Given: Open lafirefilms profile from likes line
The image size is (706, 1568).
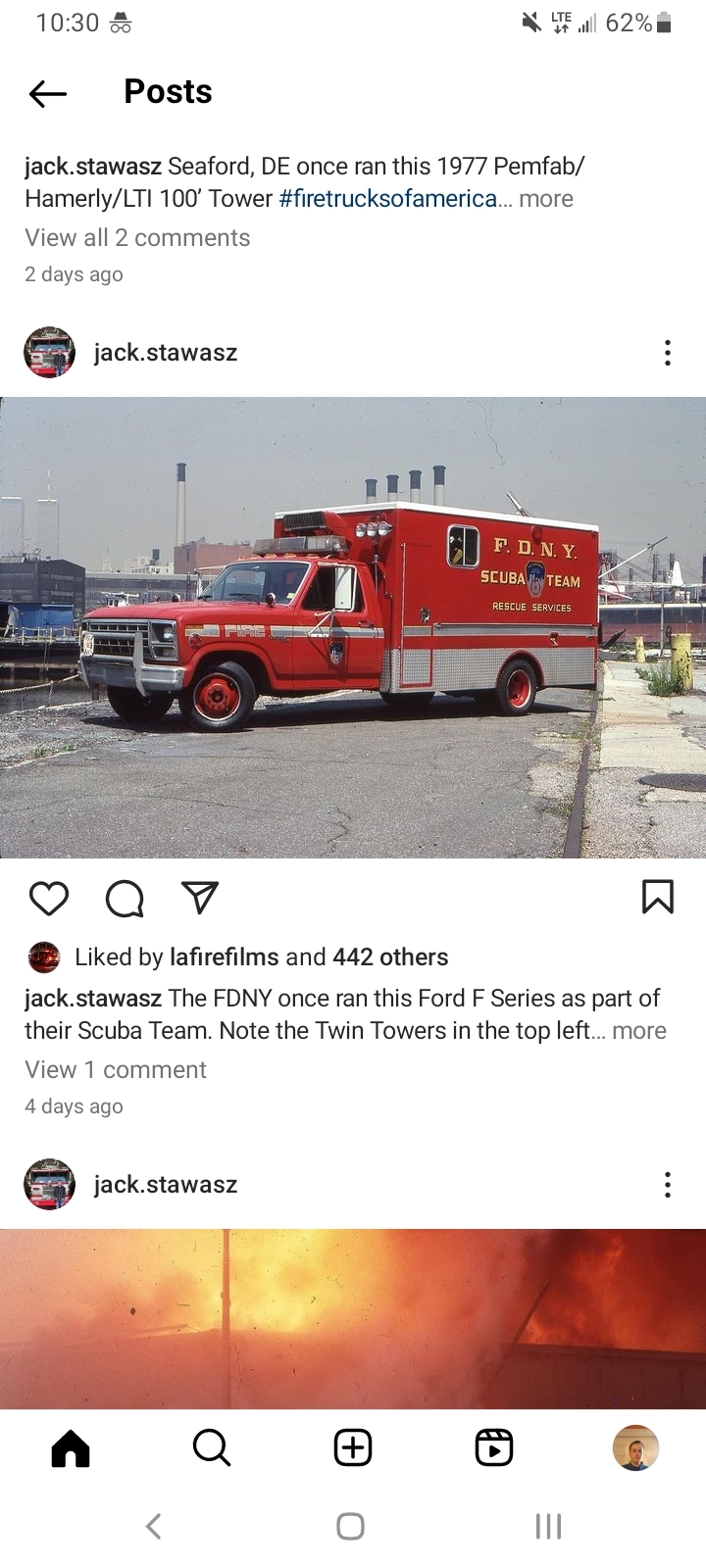Looking at the screenshot, I should [x=225, y=957].
